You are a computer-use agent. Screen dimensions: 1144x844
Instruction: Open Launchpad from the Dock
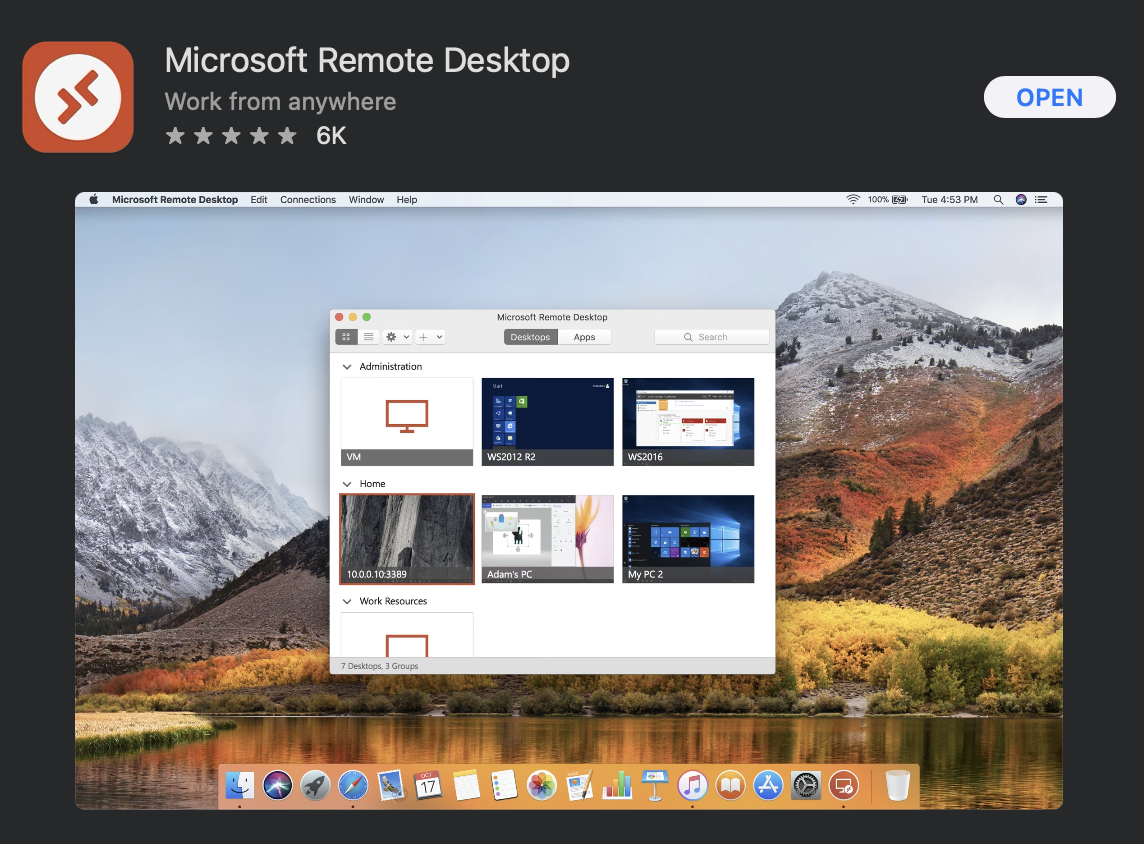tap(315, 786)
